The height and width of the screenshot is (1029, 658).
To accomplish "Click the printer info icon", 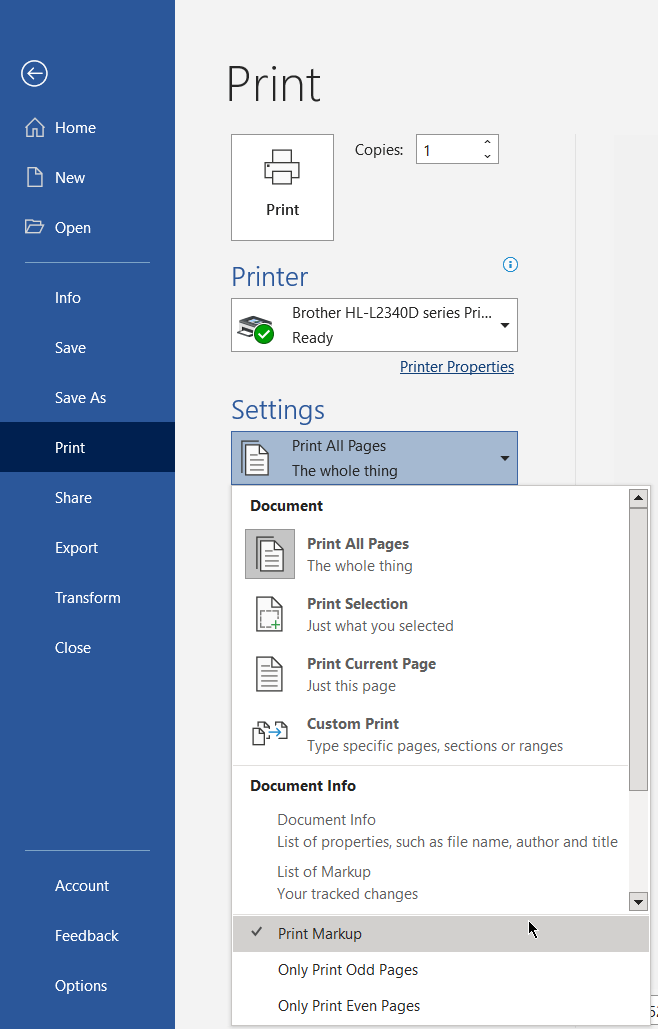I will [510, 264].
